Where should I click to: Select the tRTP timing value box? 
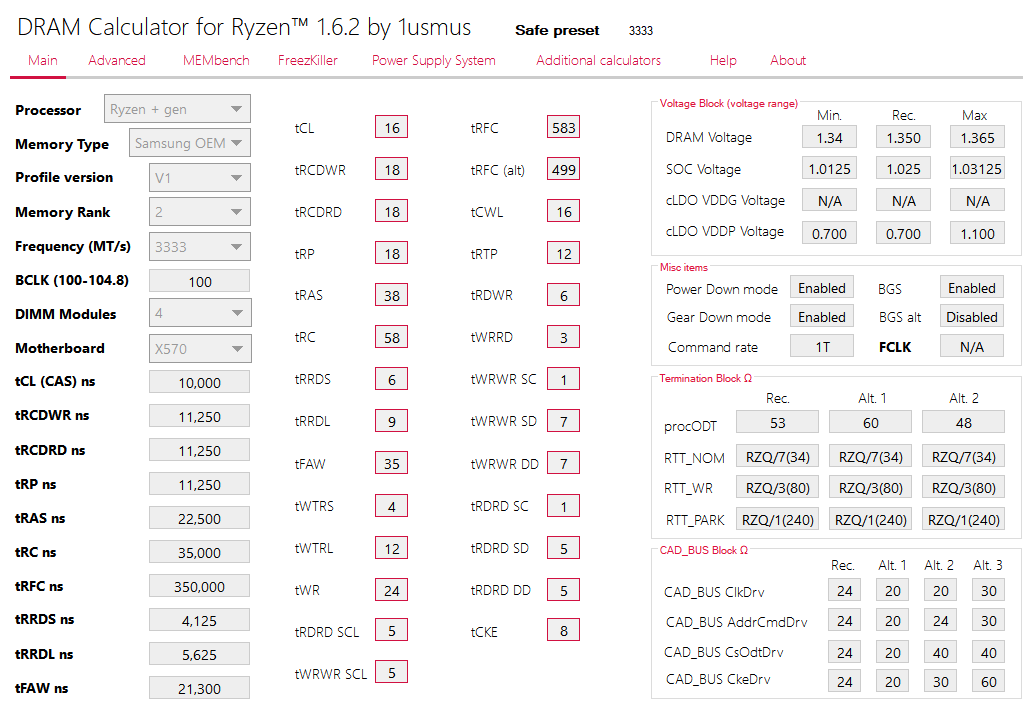coord(564,254)
